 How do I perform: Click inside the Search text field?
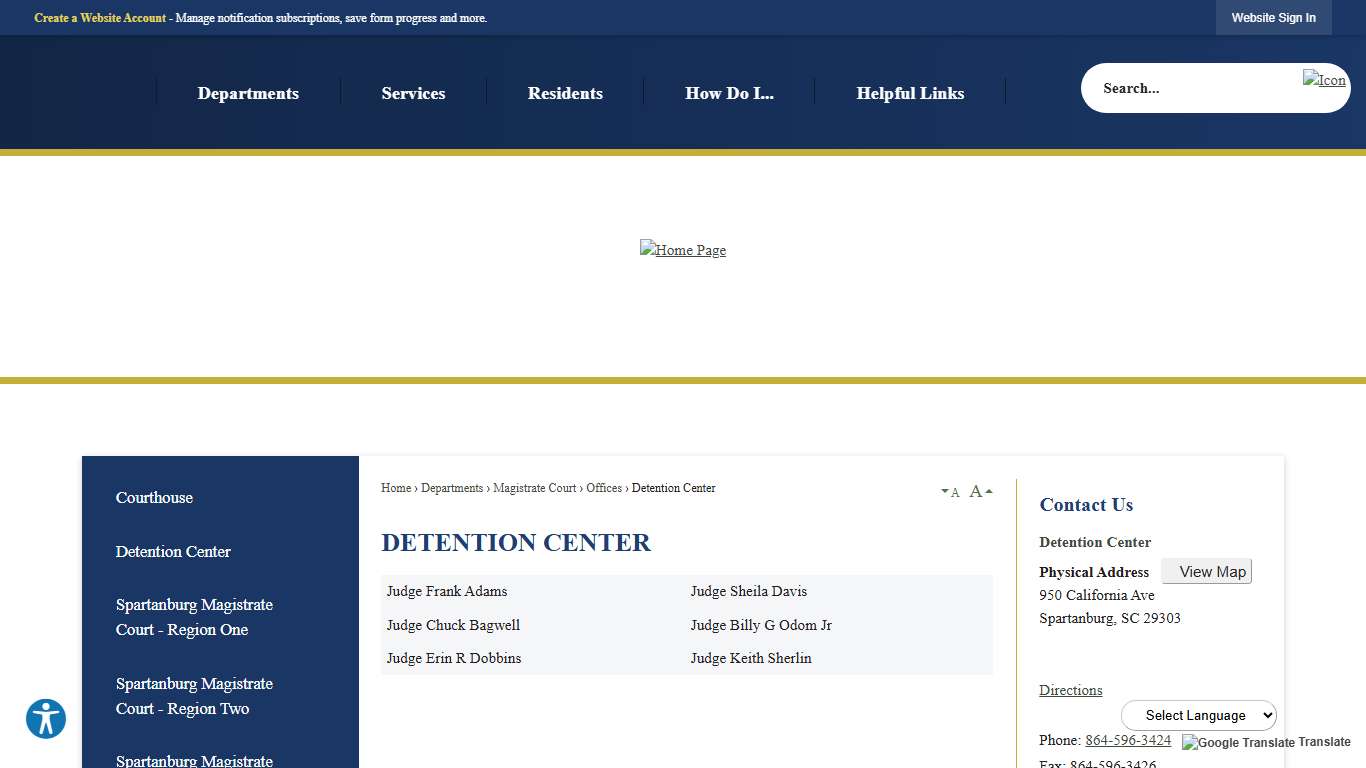point(1180,88)
